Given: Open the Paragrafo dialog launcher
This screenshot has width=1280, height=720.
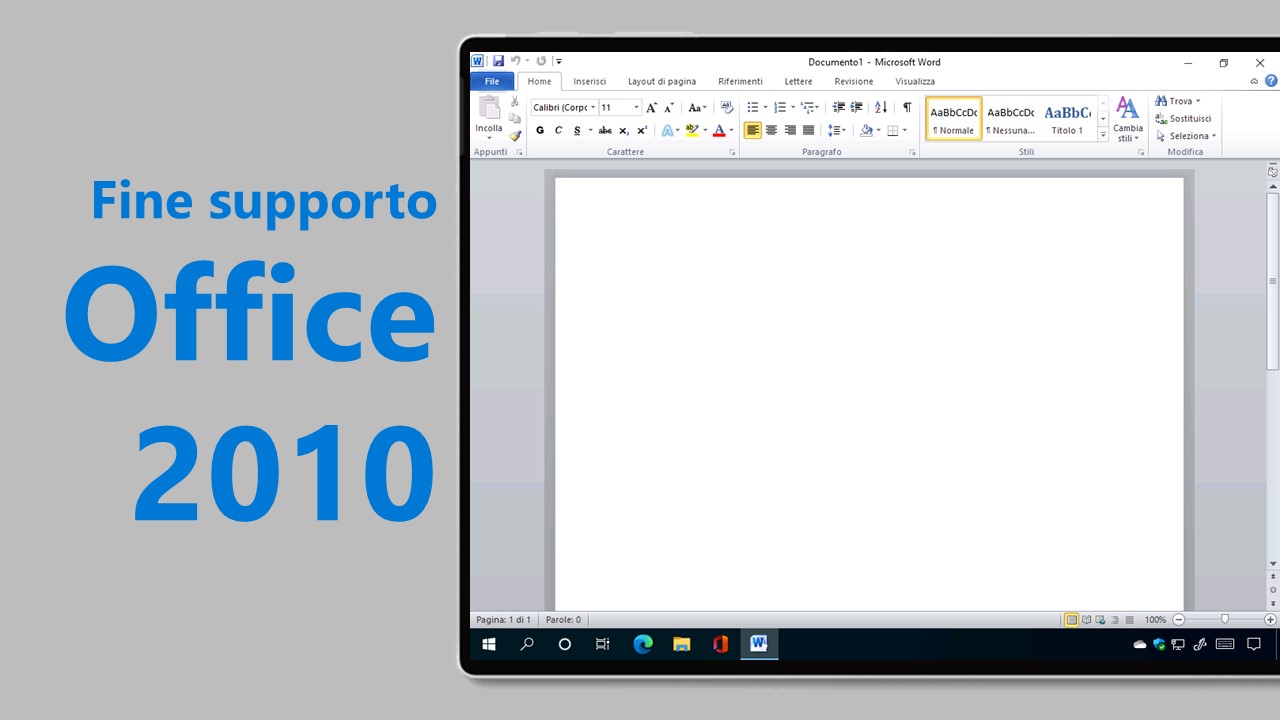Looking at the screenshot, I should pyautogui.click(x=912, y=152).
